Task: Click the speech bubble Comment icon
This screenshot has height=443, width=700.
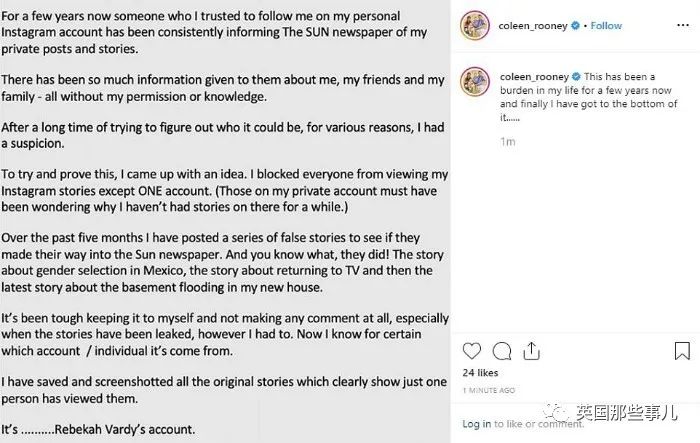Action: tap(502, 352)
